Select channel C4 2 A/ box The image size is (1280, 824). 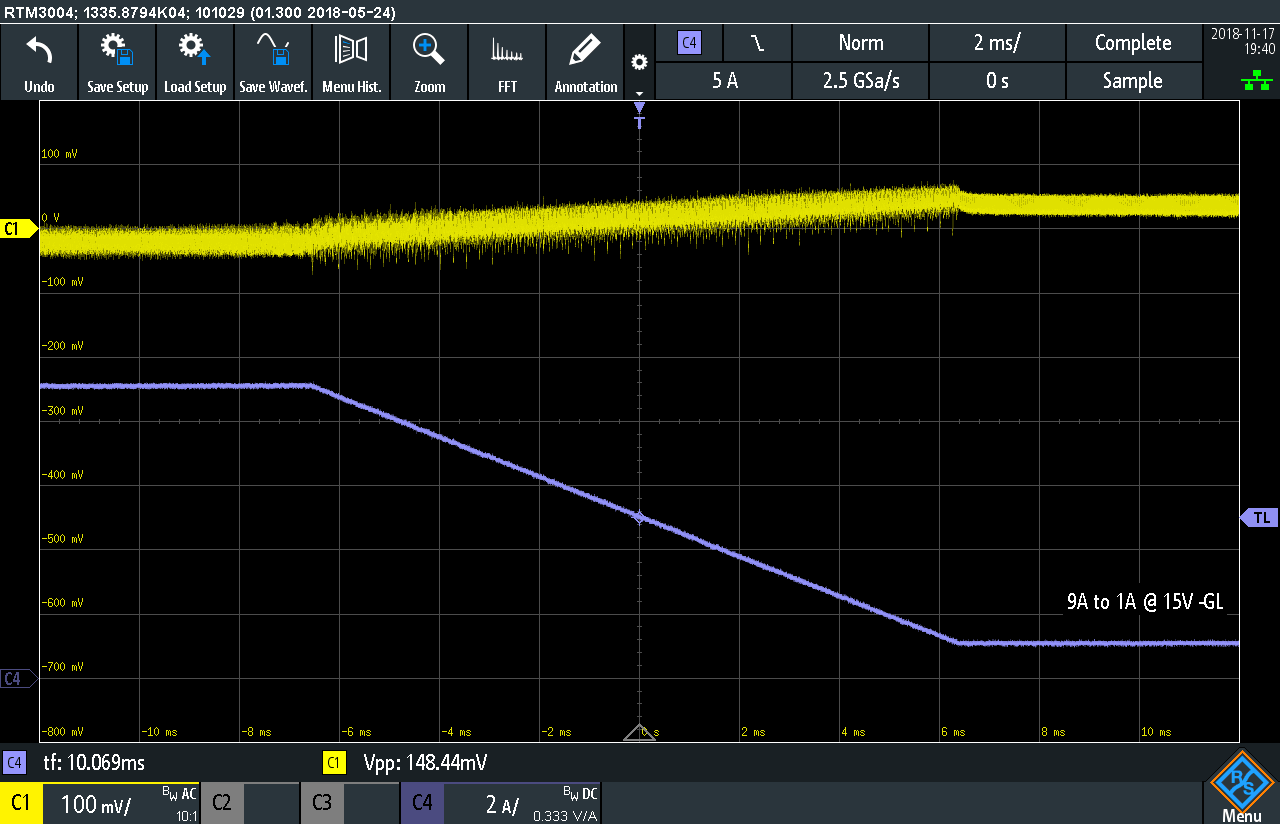[500, 803]
